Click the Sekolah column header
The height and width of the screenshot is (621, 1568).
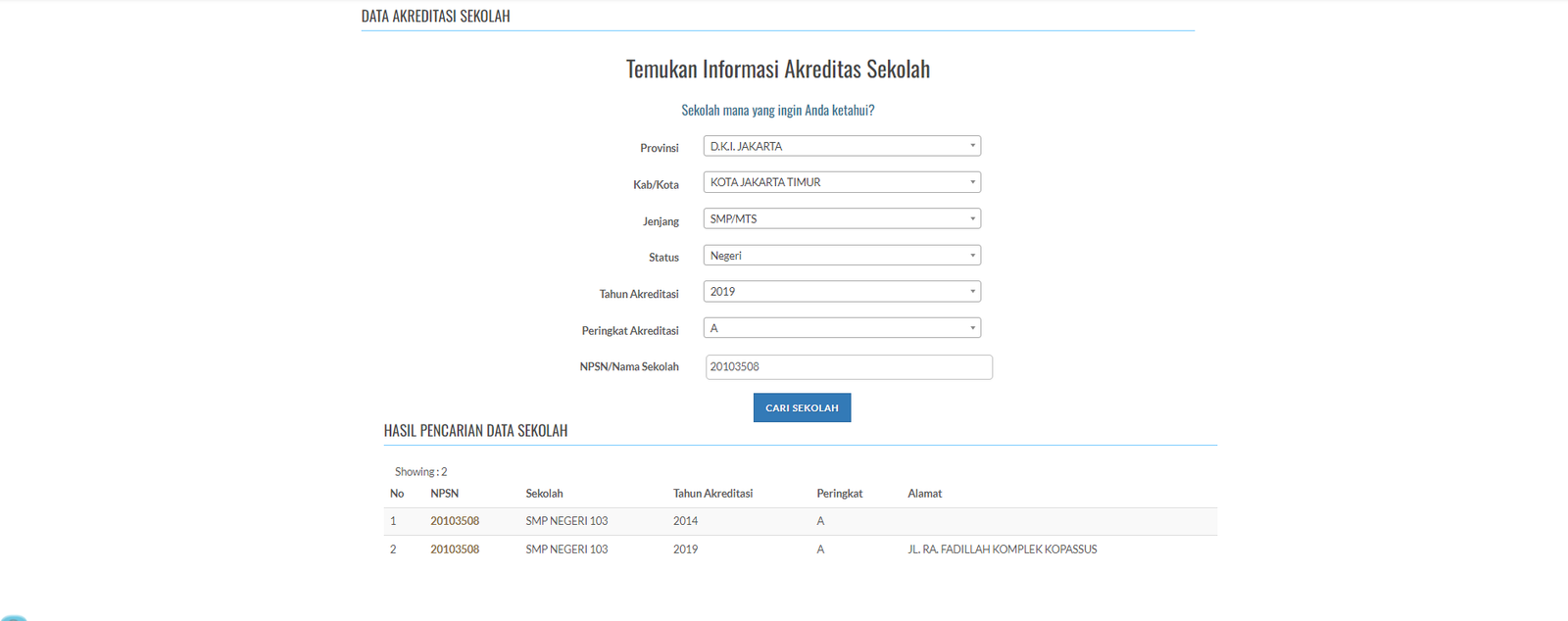544,494
